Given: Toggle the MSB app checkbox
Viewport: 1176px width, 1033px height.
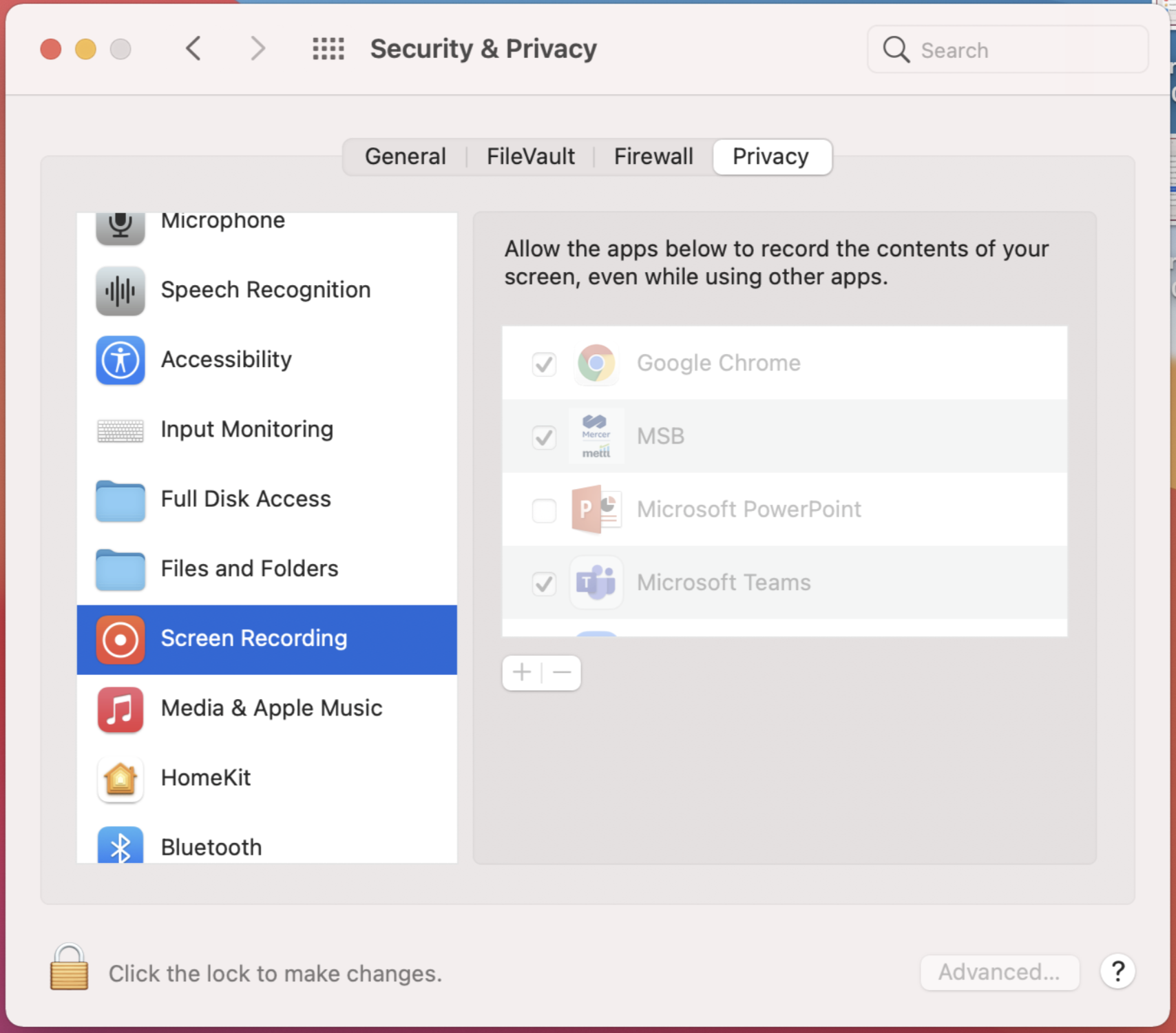Looking at the screenshot, I should [544, 437].
